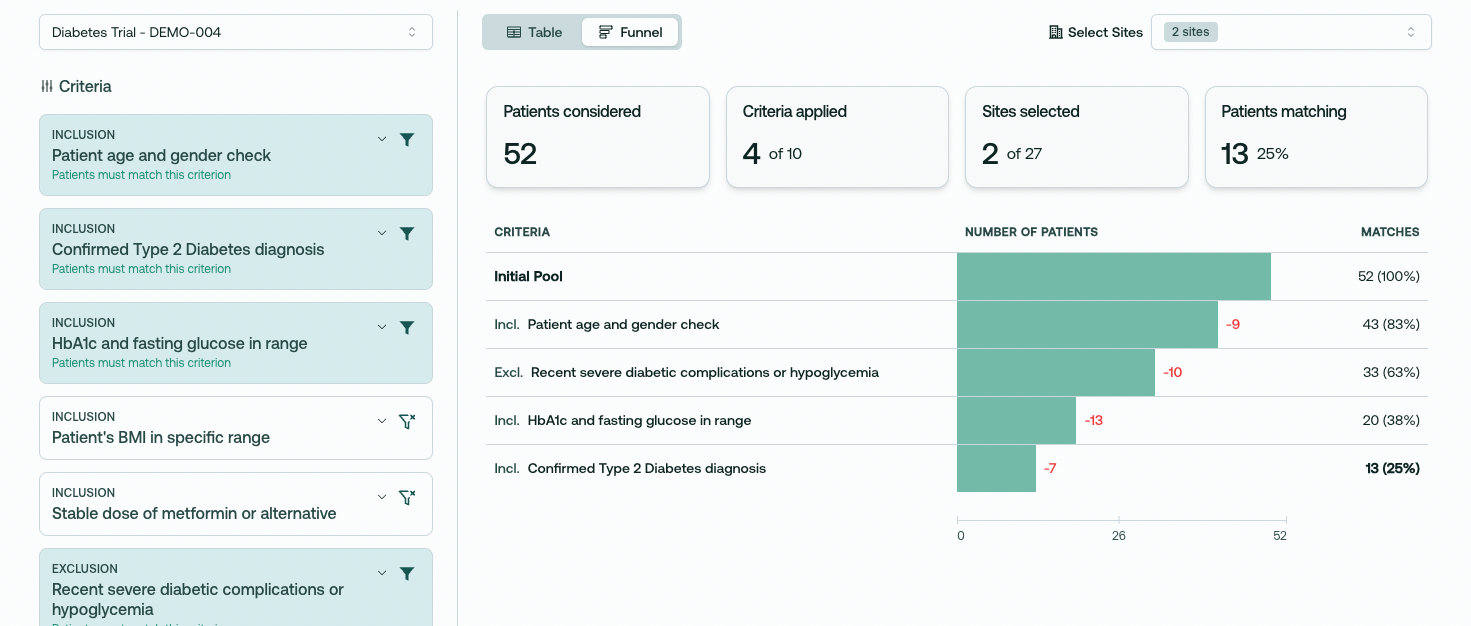Toggle filter icon on HbA1c and fasting glucose
Viewport: 1471px width, 626px height.
pos(407,328)
